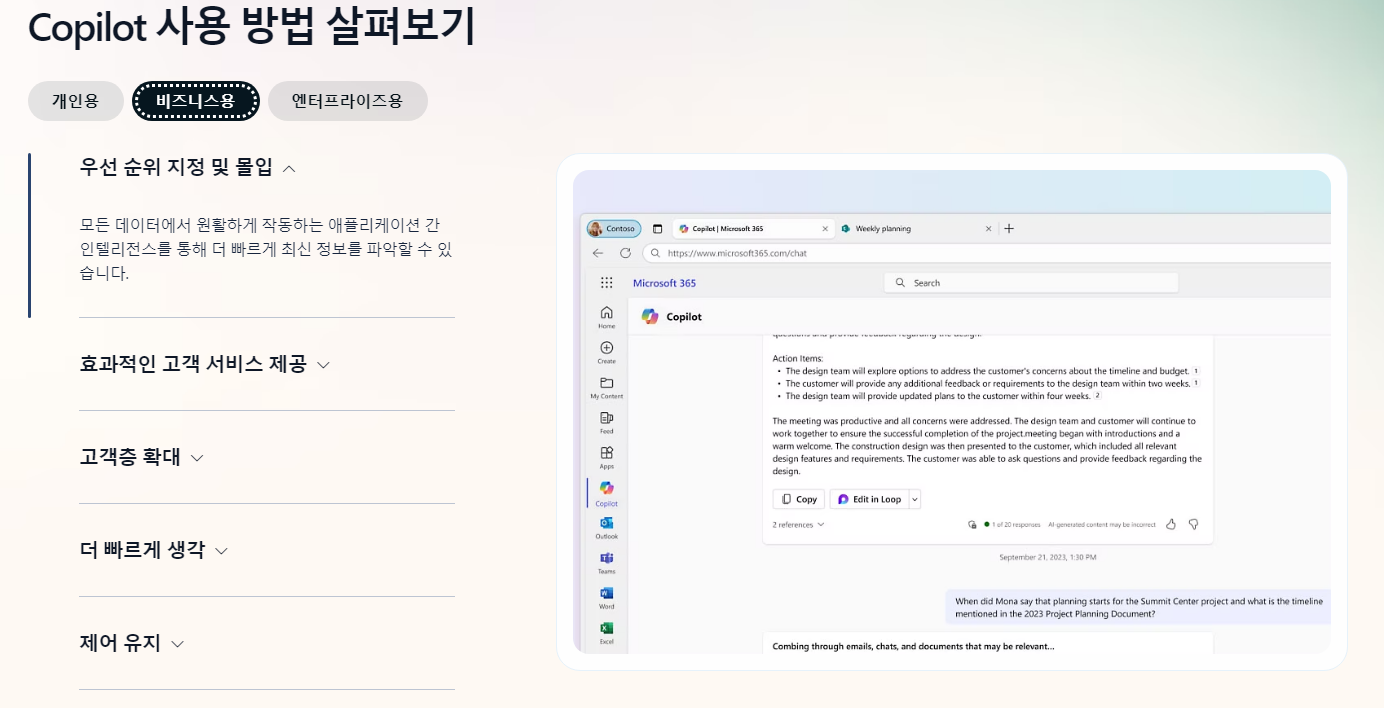Click the Microsoft 365 Search box
1384x708 pixels.
click(x=1031, y=283)
